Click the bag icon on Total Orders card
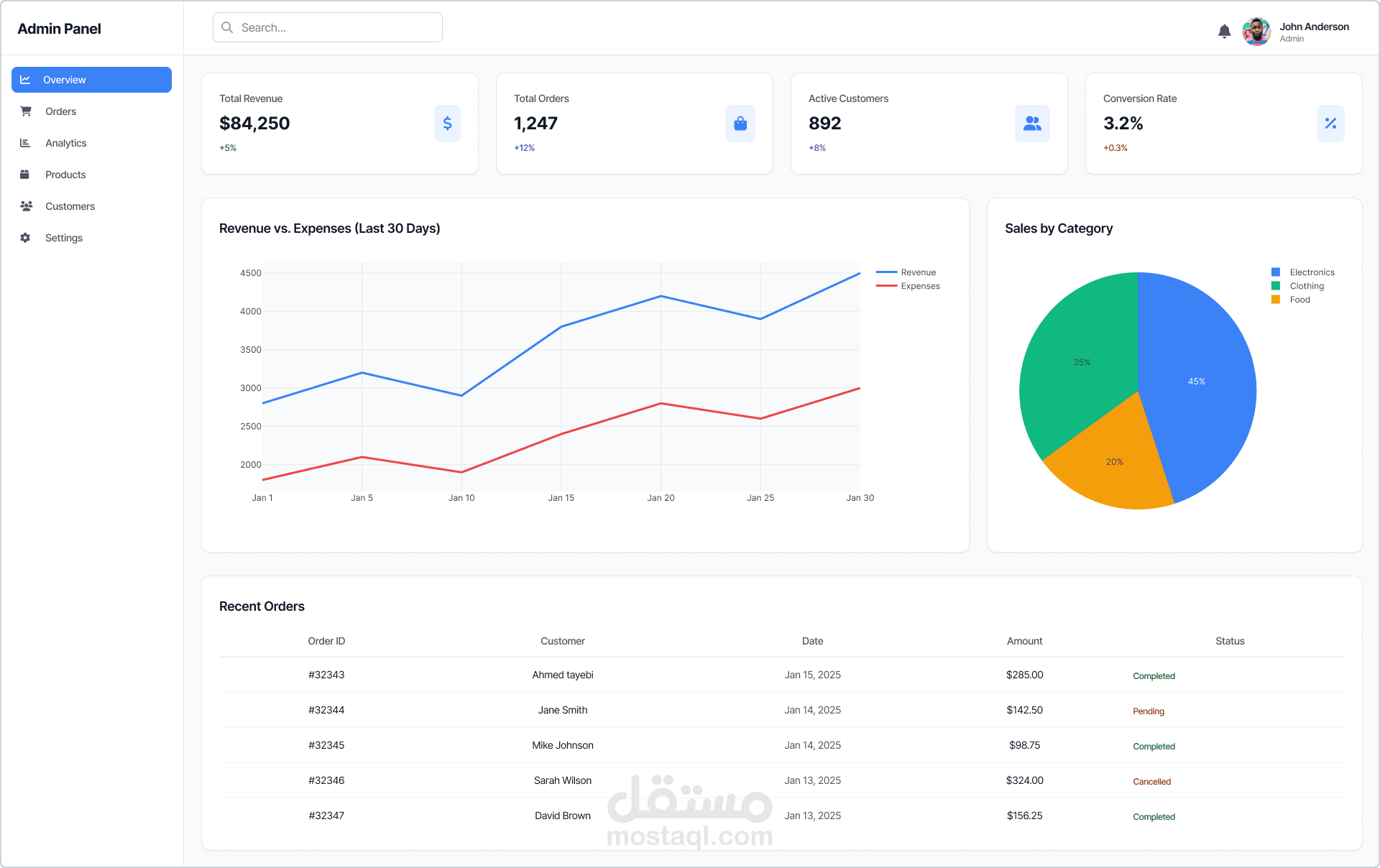The height and width of the screenshot is (868, 1380). [740, 124]
